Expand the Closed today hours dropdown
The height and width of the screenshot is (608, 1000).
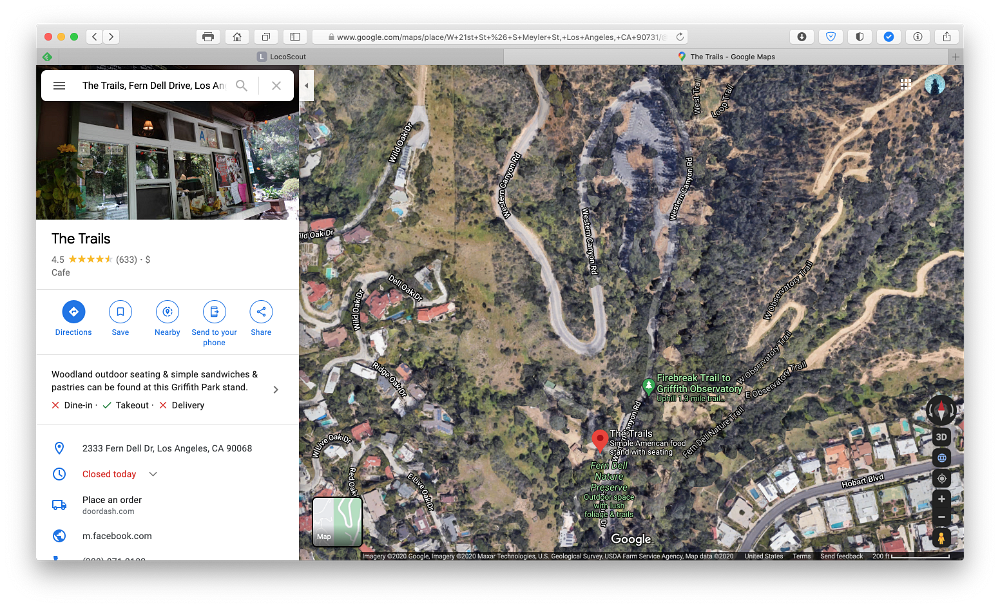coord(153,474)
